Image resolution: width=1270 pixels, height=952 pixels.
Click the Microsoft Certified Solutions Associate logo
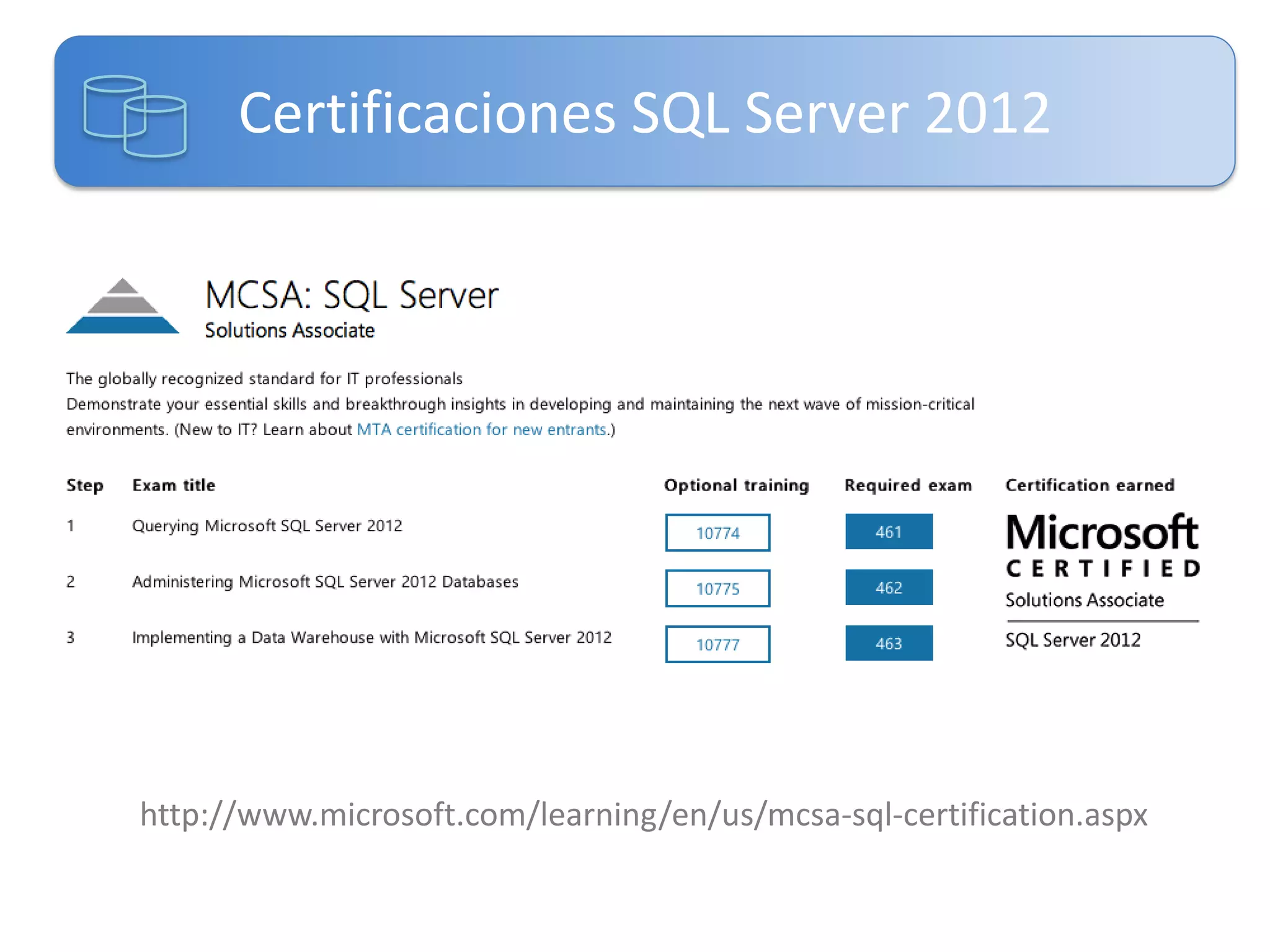(1103, 580)
